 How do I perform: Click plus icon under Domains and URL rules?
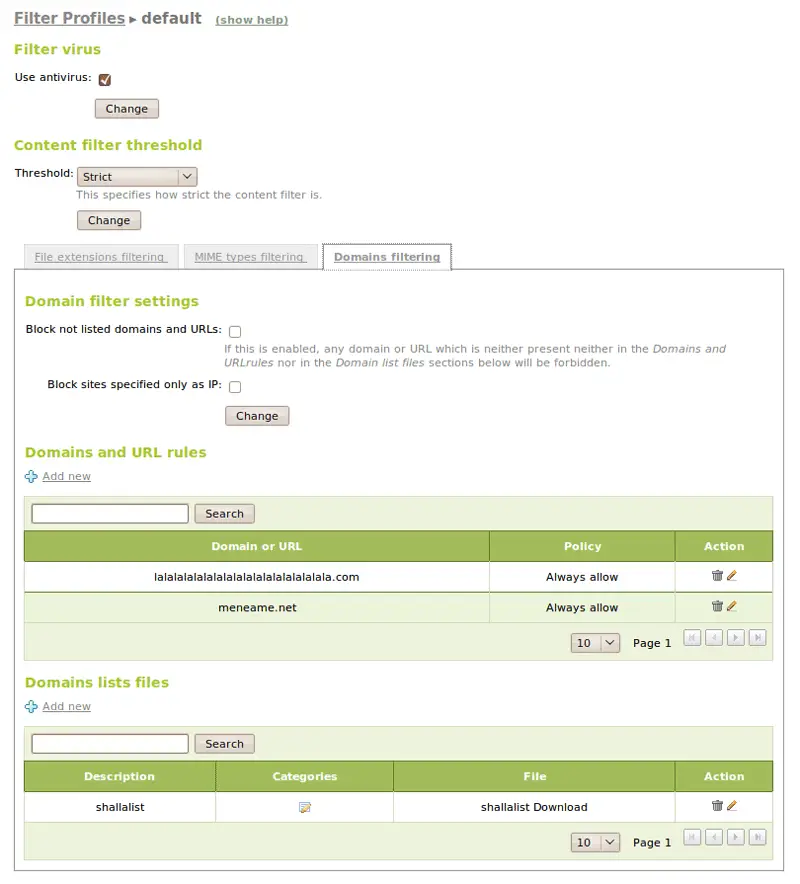tap(31, 476)
